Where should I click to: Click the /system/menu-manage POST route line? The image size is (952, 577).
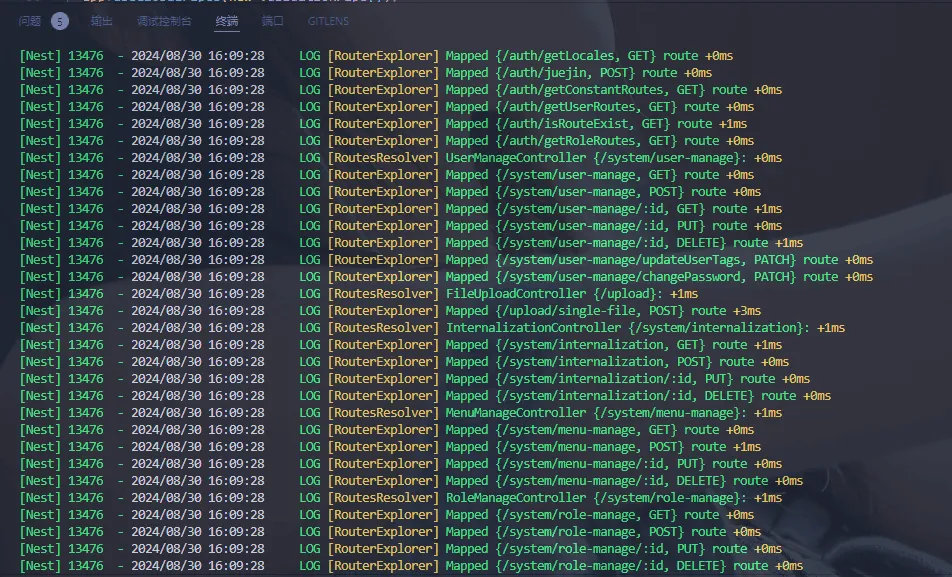(x=390, y=447)
